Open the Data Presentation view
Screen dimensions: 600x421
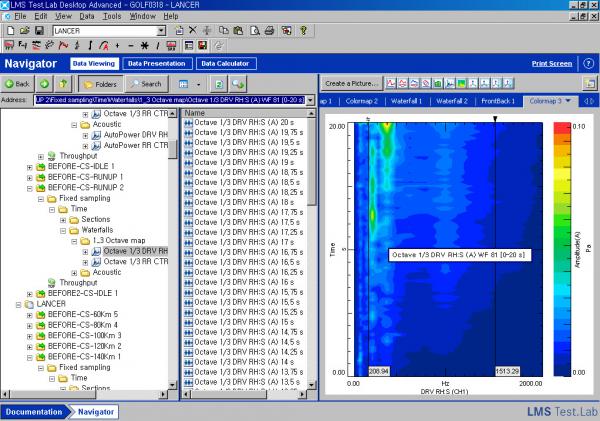(x=157, y=64)
